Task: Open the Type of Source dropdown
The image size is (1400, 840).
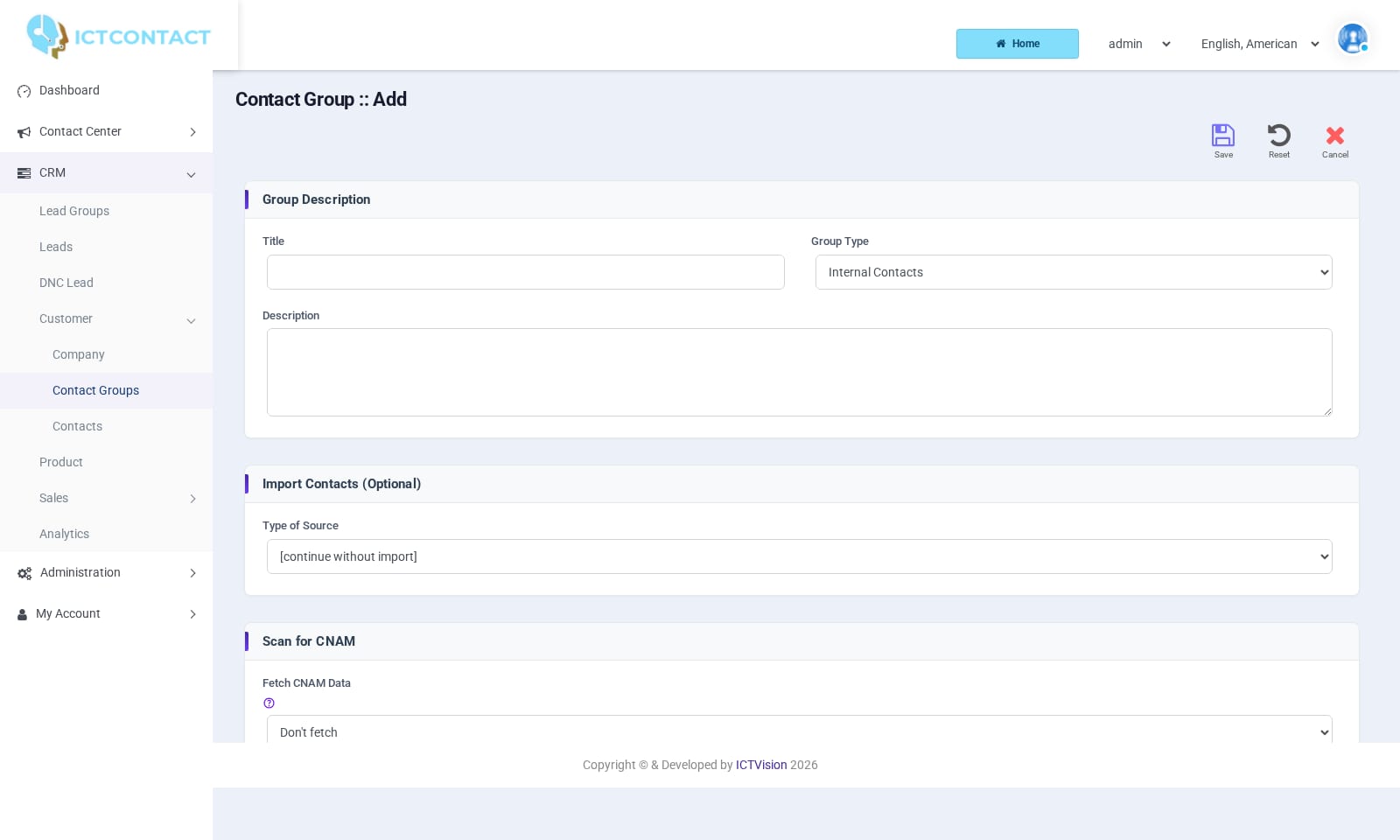Action: click(x=800, y=556)
